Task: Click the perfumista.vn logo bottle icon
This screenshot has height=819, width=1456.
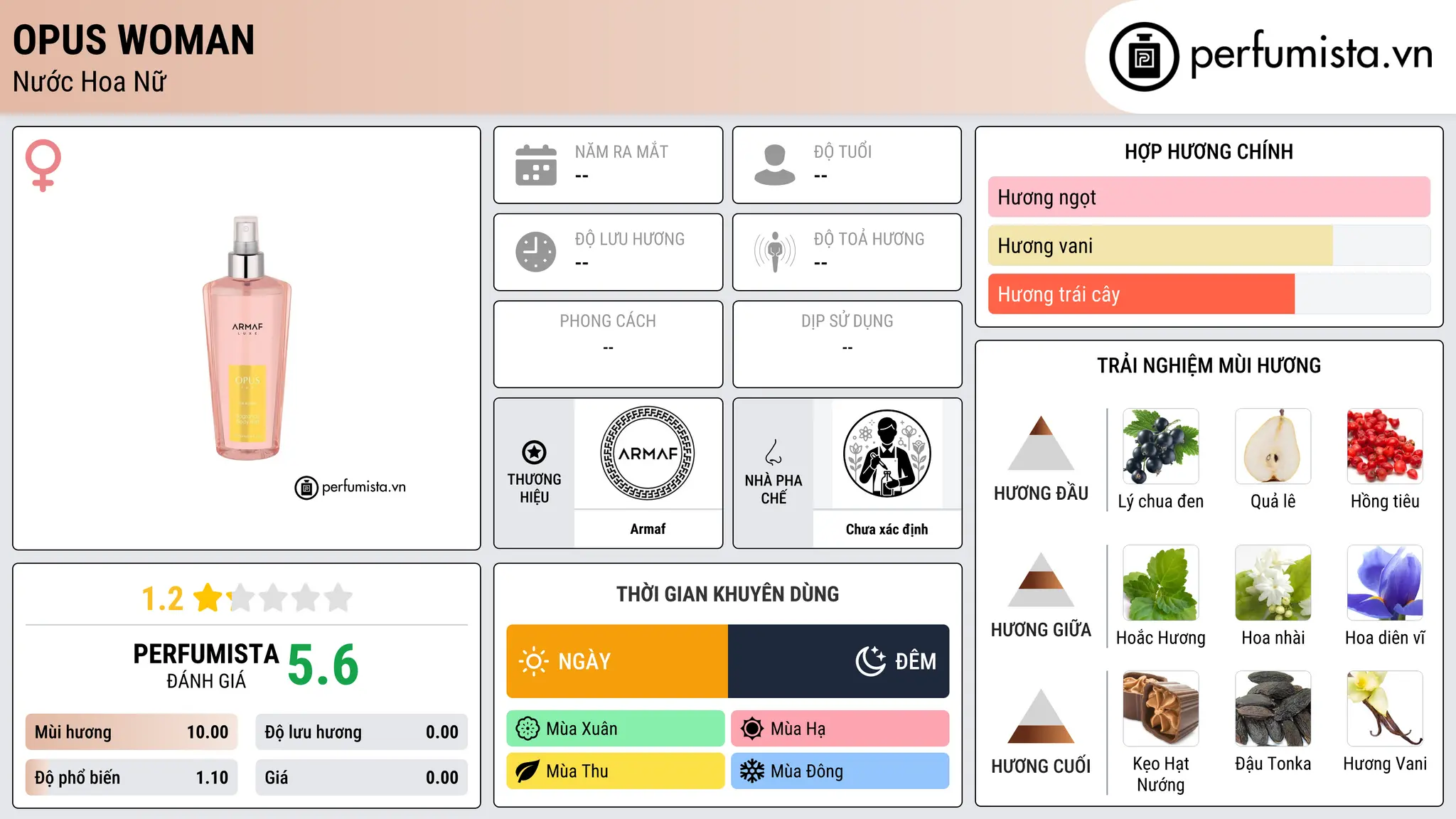Action: 1144,57
